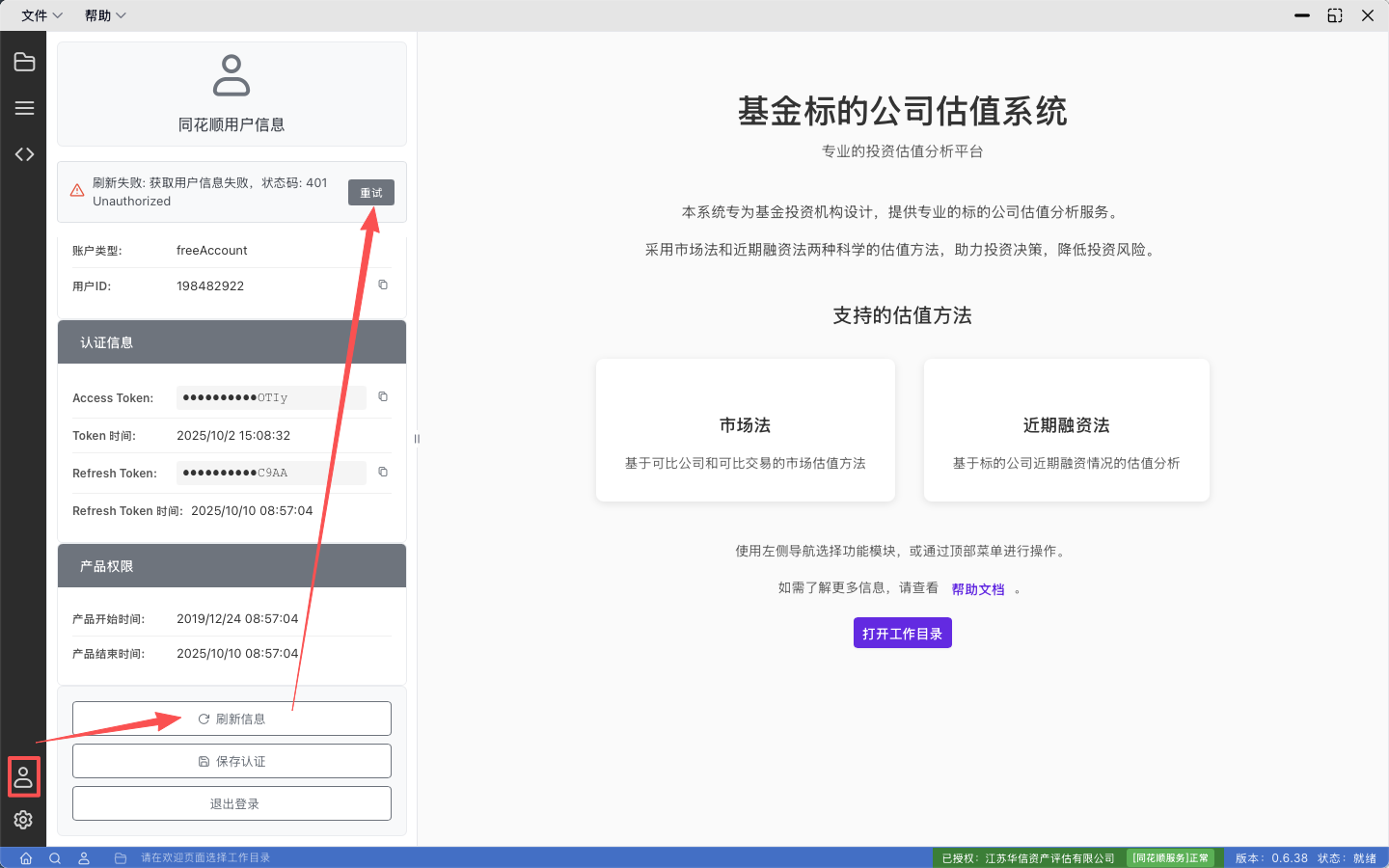Click the 2019/12/24 product start time
Screen dimensions: 1389x868
click(237, 619)
